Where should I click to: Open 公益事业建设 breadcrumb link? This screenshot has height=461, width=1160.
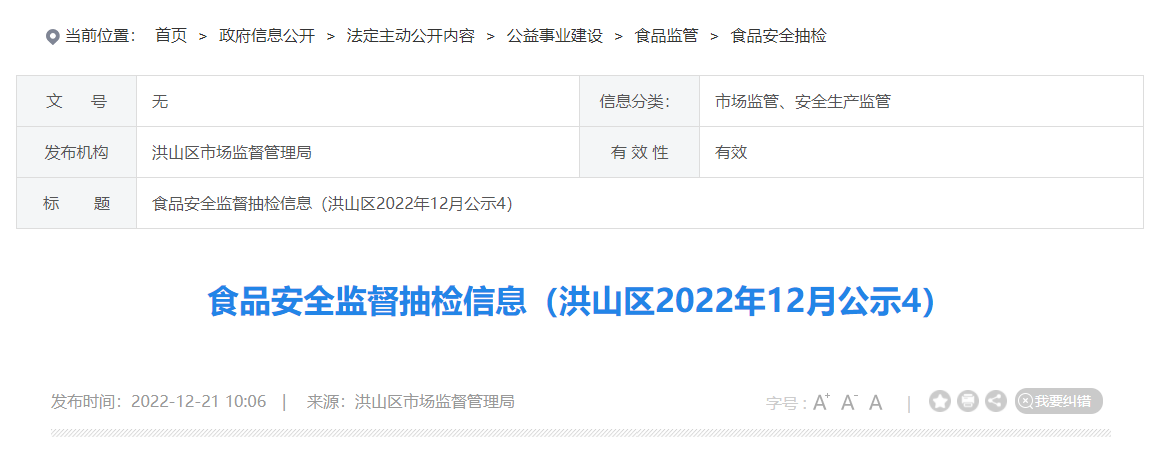pyautogui.click(x=555, y=36)
